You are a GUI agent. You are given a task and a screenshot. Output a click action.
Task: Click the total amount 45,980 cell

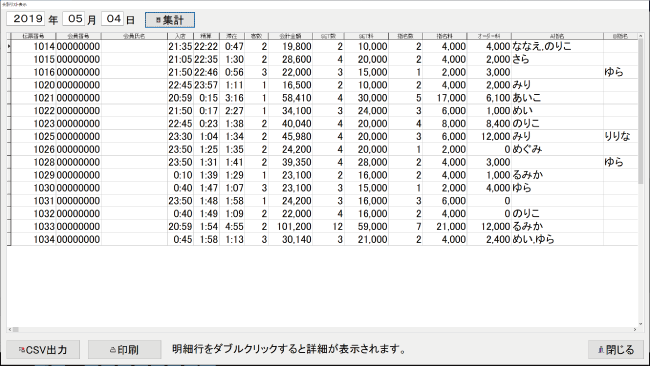(x=291, y=136)
